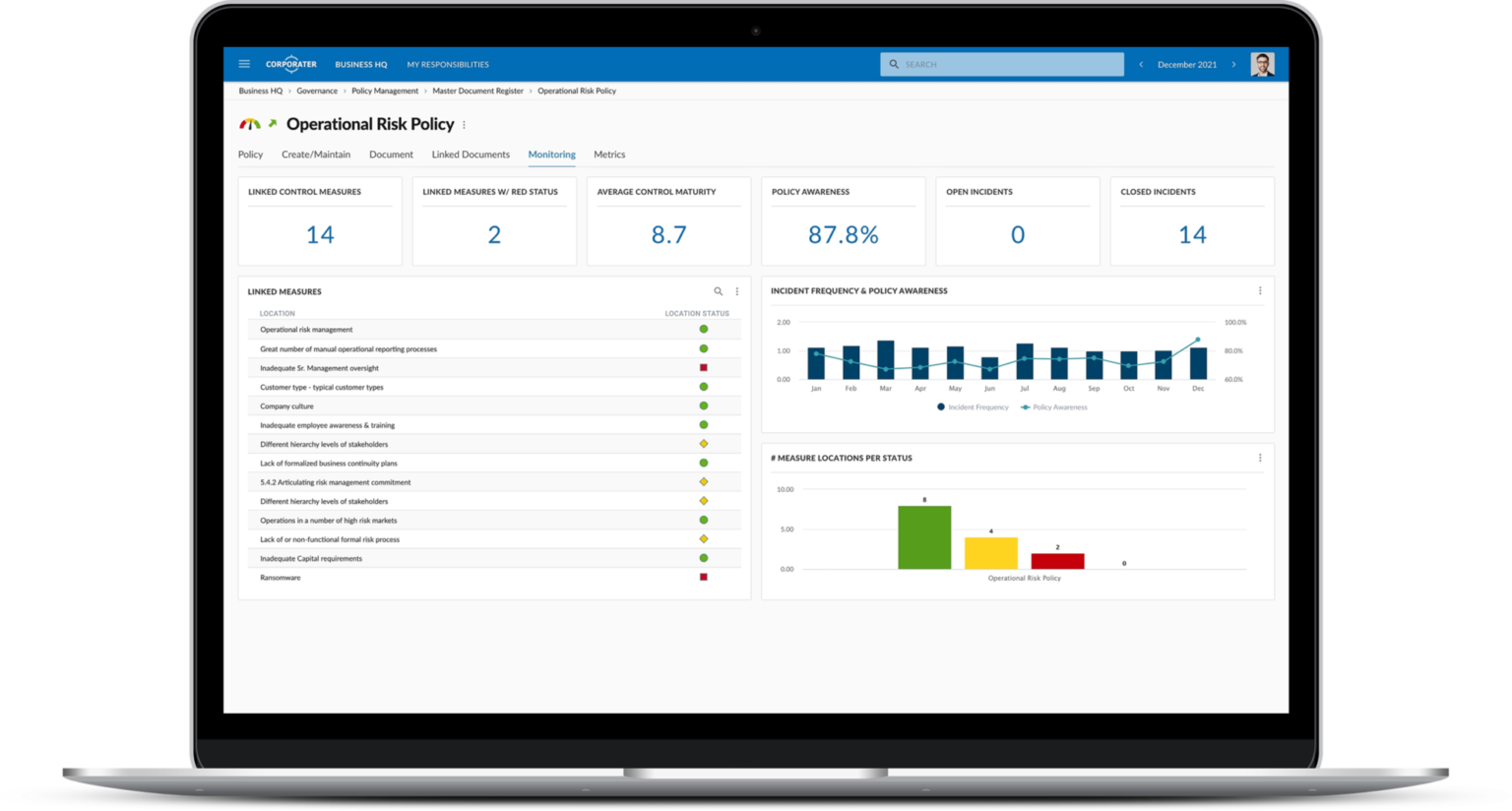Navigate to Governance via breadcrumb

pyautogui.click(x=316, y=91)
